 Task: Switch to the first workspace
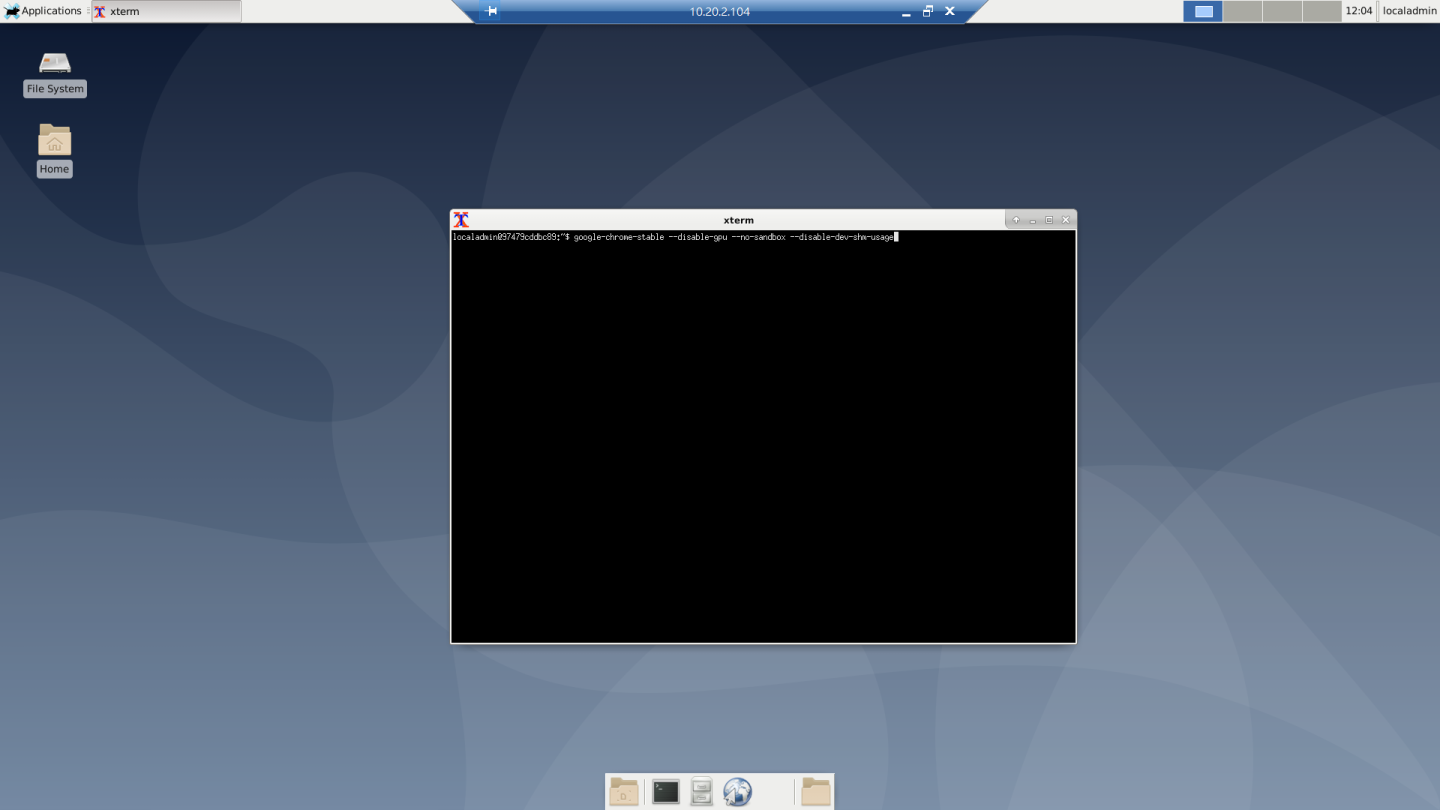click(x=1203, y=11)
